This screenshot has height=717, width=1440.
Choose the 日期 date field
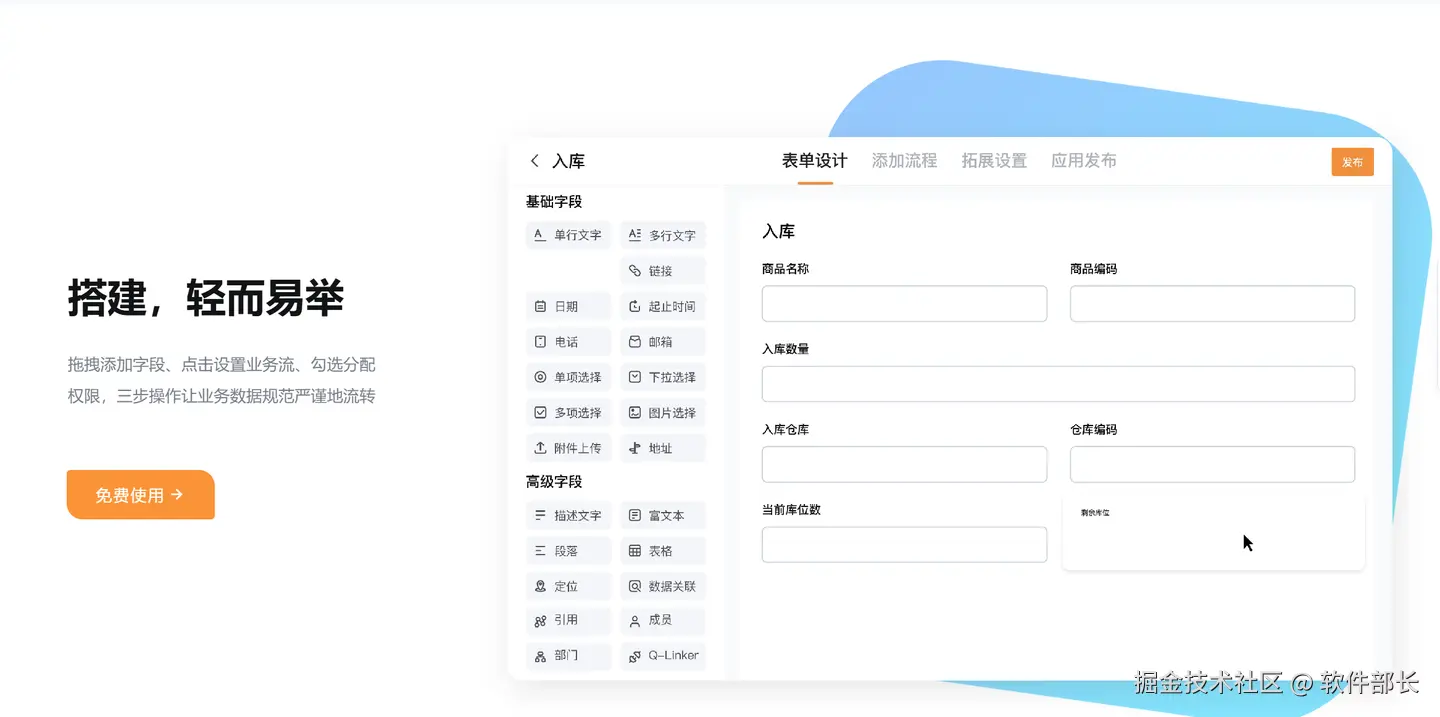click(x=568, y=306)
